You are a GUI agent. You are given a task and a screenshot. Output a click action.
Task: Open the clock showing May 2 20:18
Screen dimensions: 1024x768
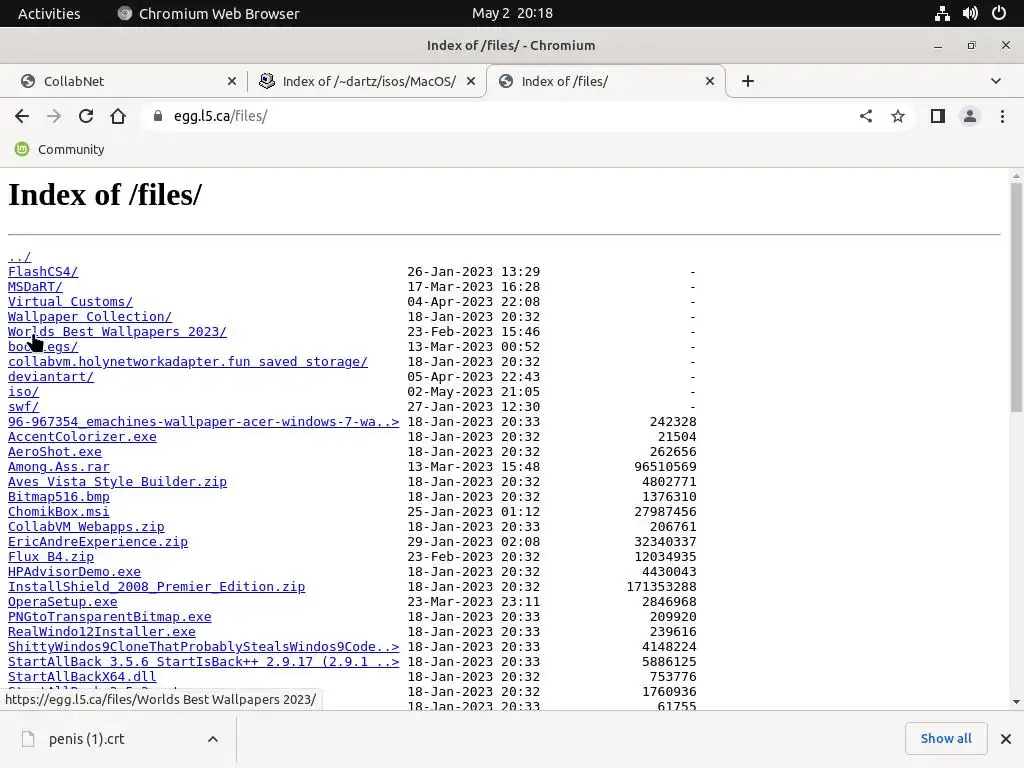coord(512,13)
